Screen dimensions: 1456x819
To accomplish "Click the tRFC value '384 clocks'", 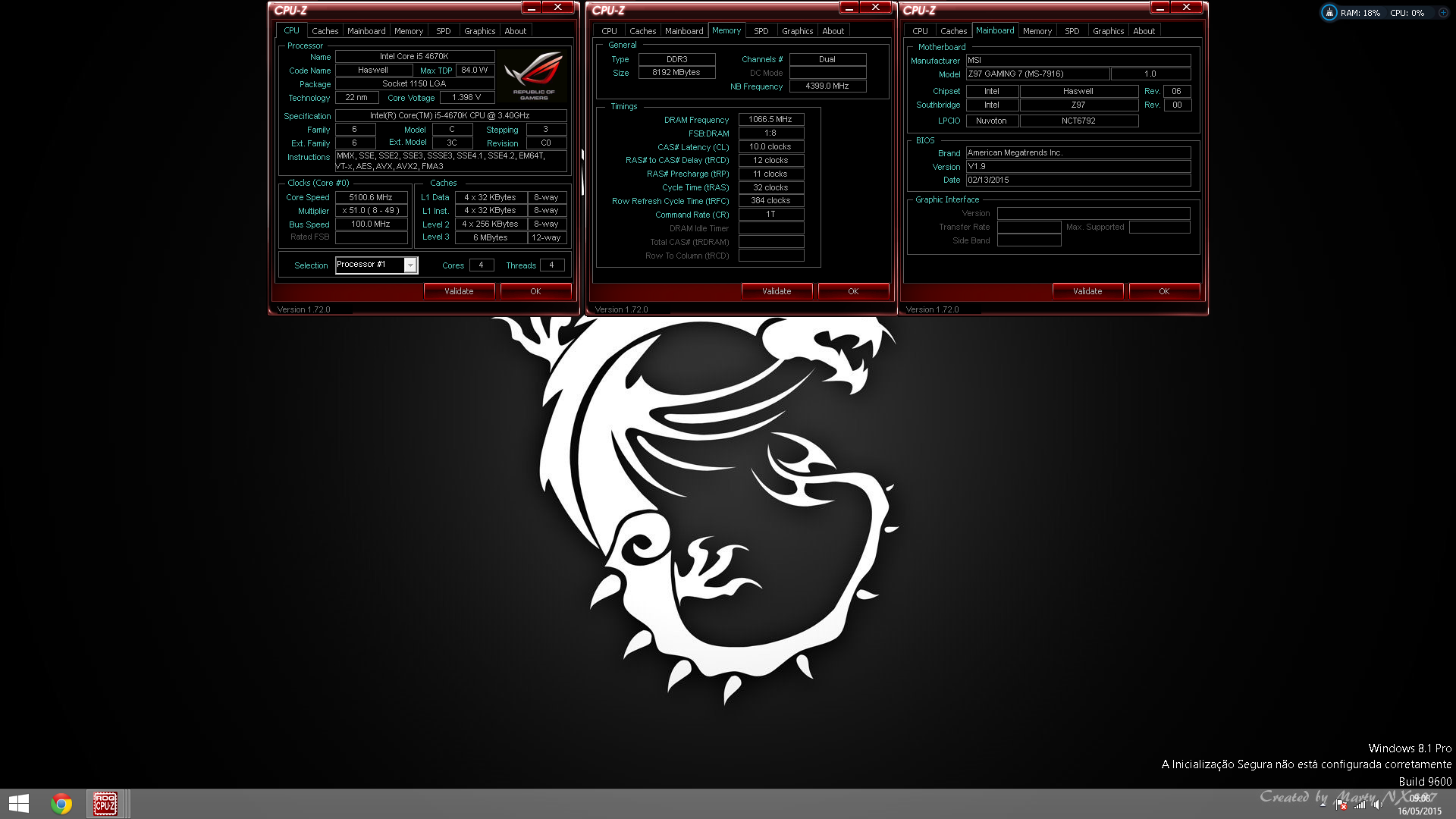I will pyautogui.click(x=770, y=201).
